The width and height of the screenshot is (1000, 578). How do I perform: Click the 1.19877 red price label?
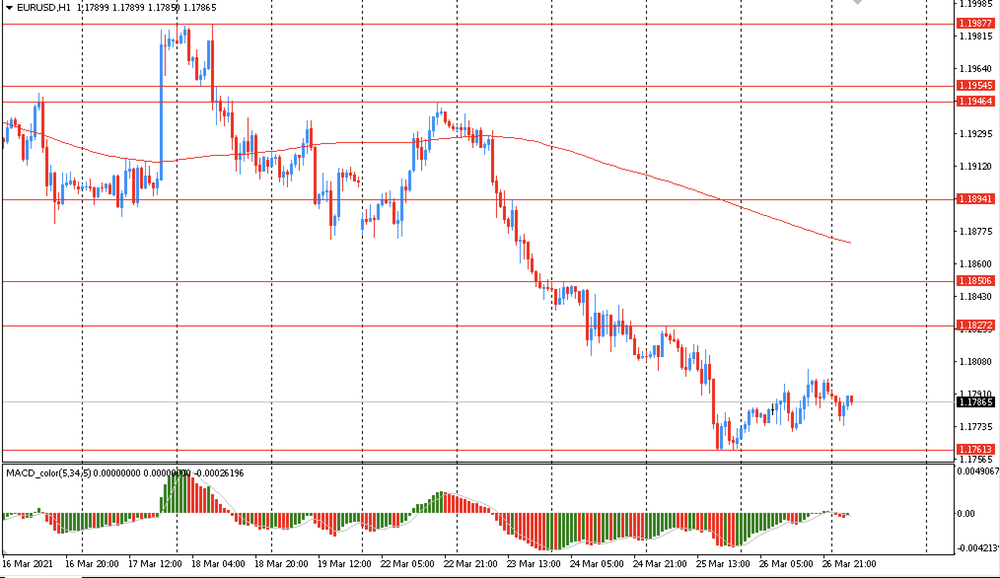point(976,24)
